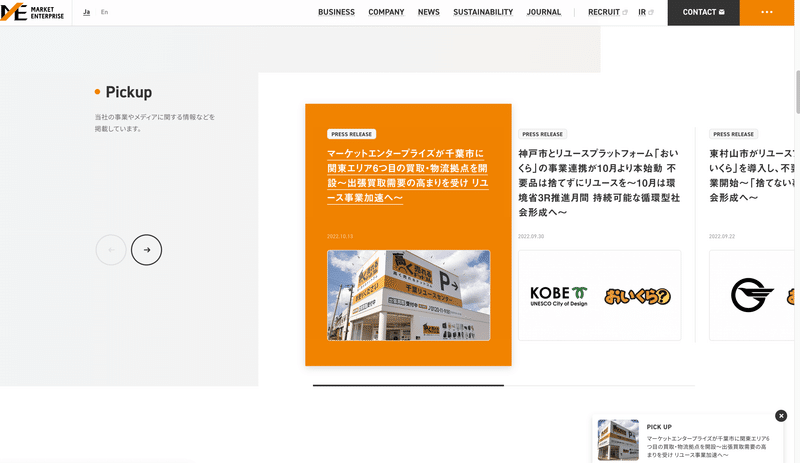Click the Higashimurayama city emblem image
Viewport: 800px width, 463px height.
752,295
